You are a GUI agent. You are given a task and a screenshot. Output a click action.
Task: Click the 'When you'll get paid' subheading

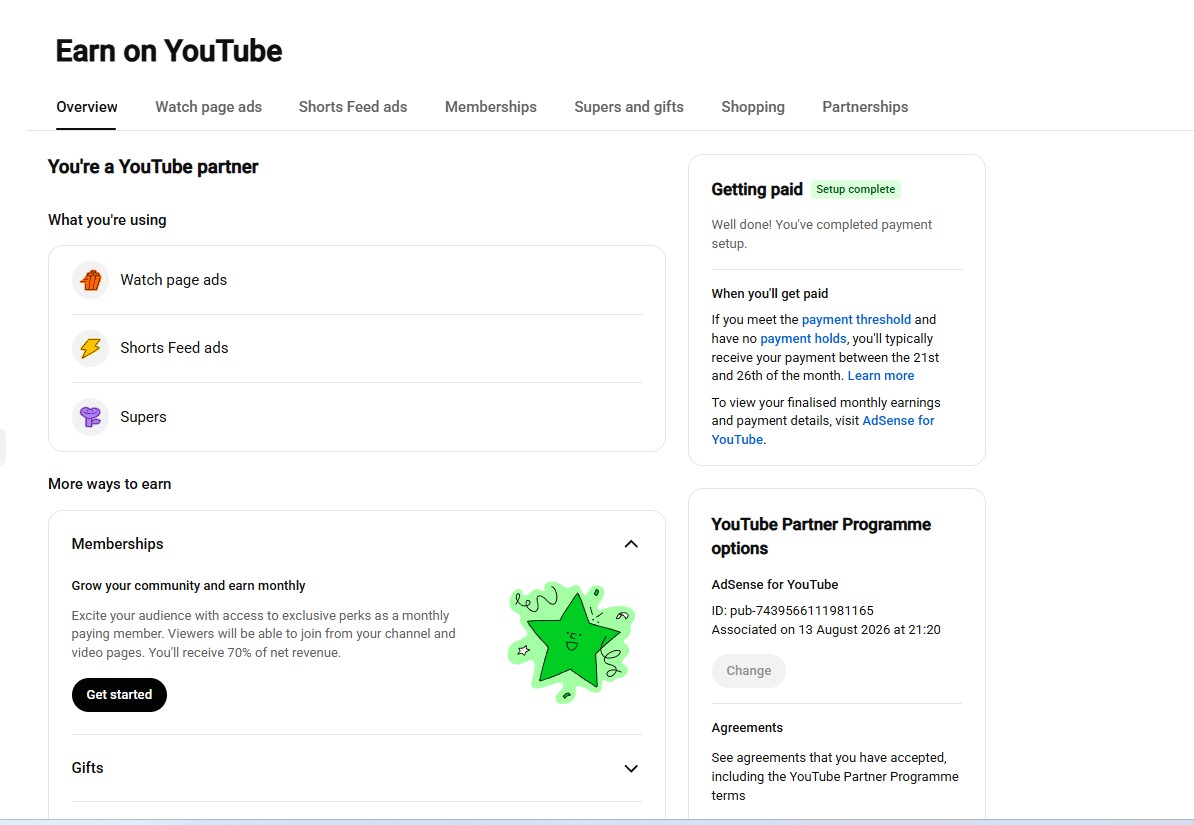click(770, 293)
